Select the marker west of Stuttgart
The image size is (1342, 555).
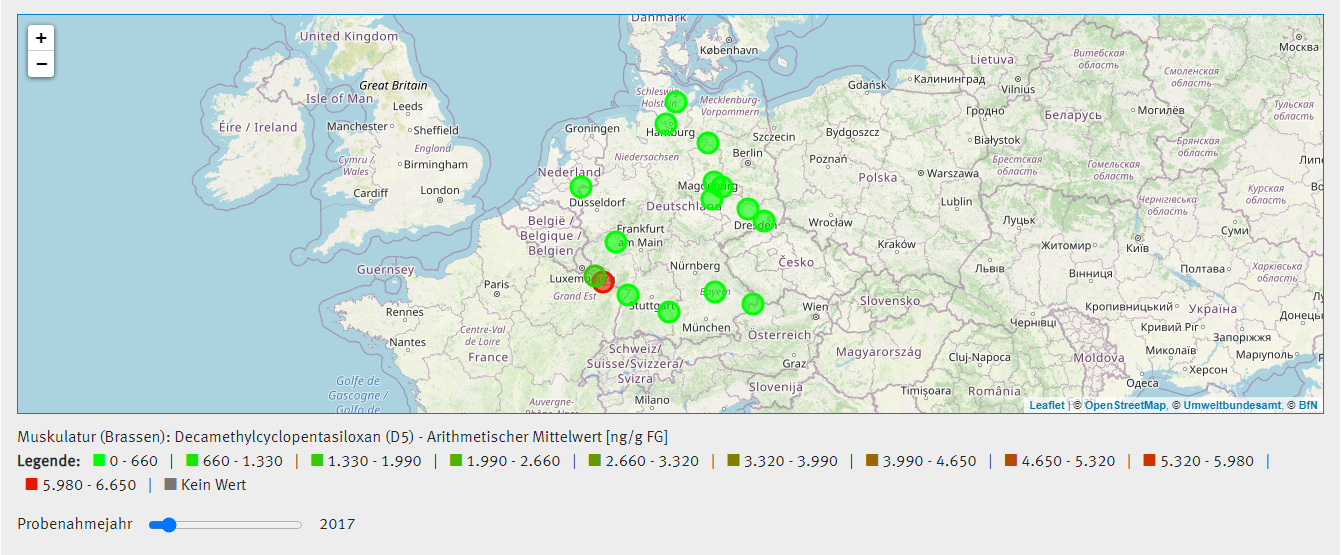pos(628,294)
